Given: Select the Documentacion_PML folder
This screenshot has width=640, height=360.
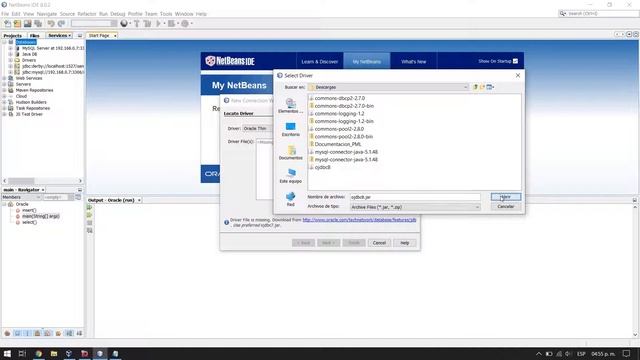Looking at the screenshot, I should 335,144.
